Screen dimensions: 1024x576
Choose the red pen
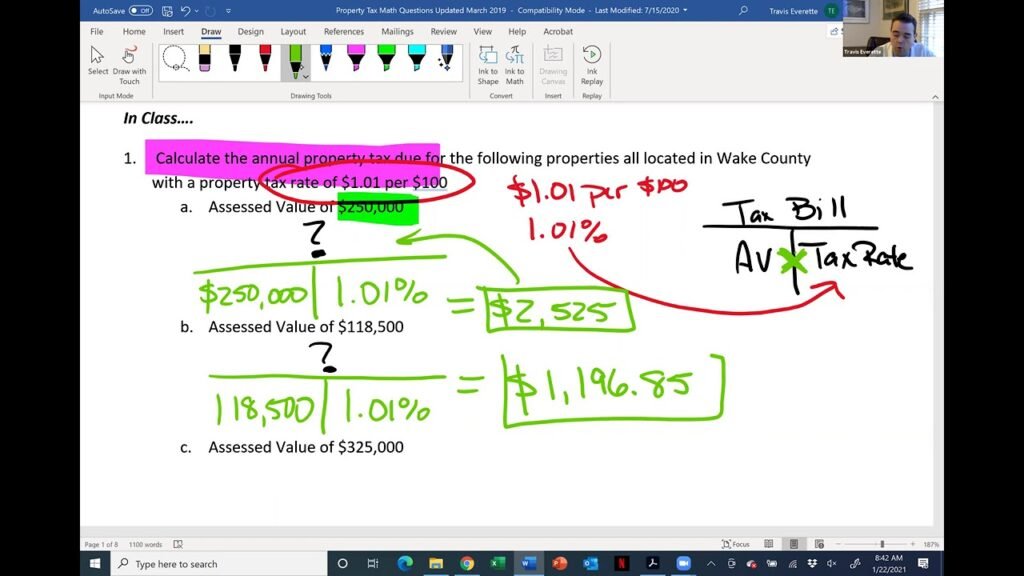click(265, 60)
